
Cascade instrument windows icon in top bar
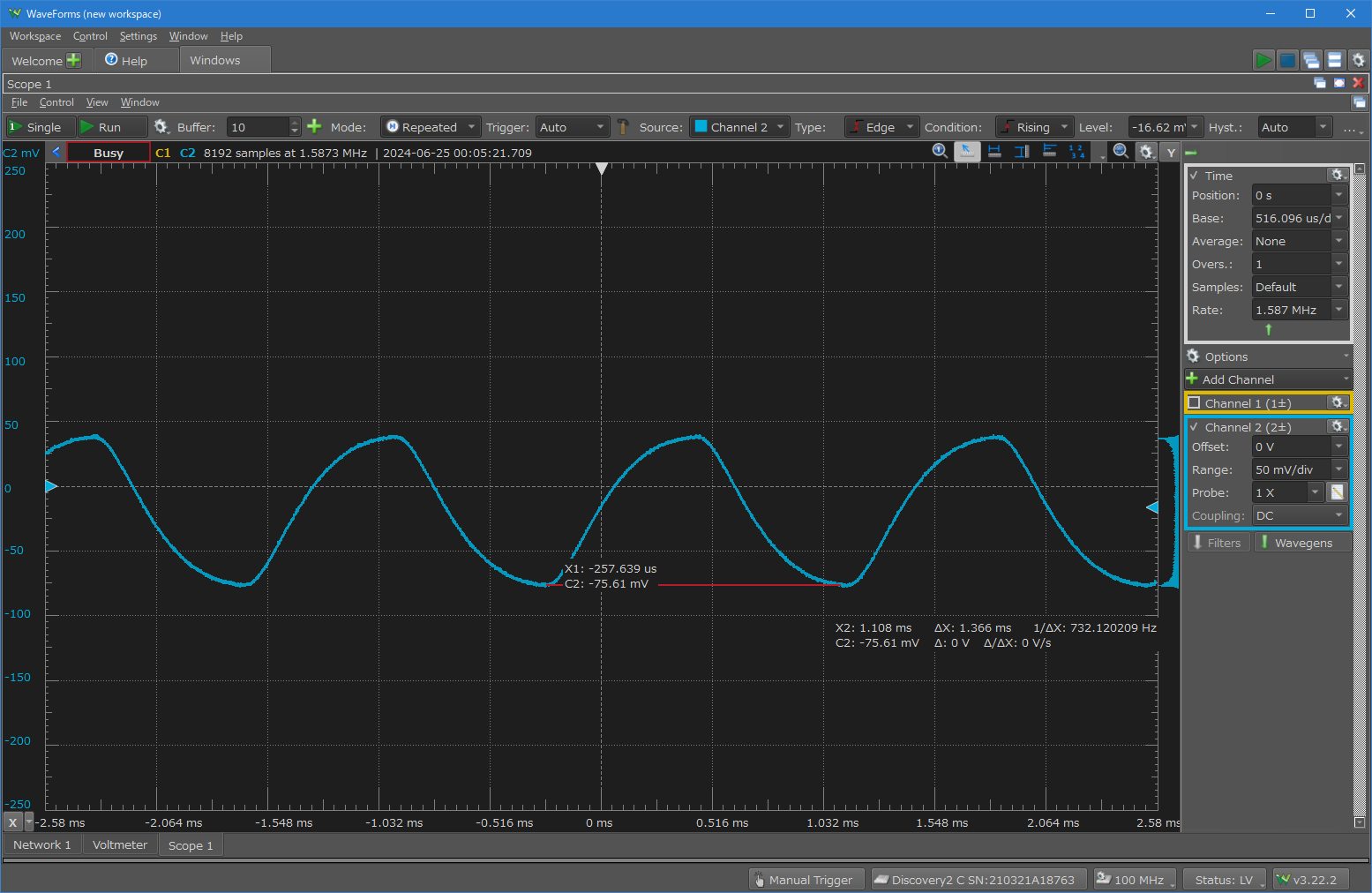point(1311,60)
